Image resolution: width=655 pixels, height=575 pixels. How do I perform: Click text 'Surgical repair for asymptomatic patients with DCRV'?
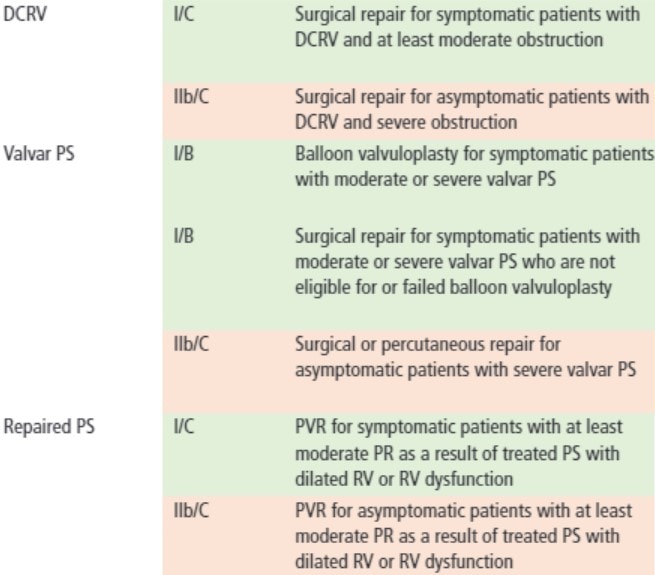(472, 109)
